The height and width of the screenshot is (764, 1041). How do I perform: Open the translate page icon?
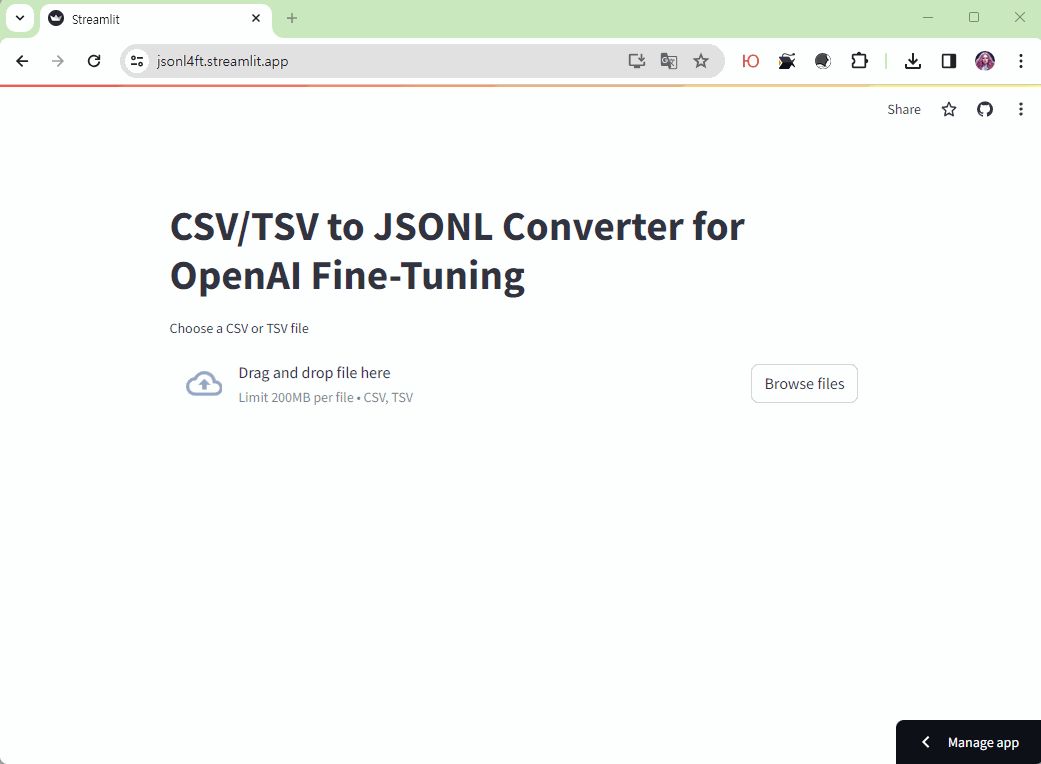(x=669, y=61)
